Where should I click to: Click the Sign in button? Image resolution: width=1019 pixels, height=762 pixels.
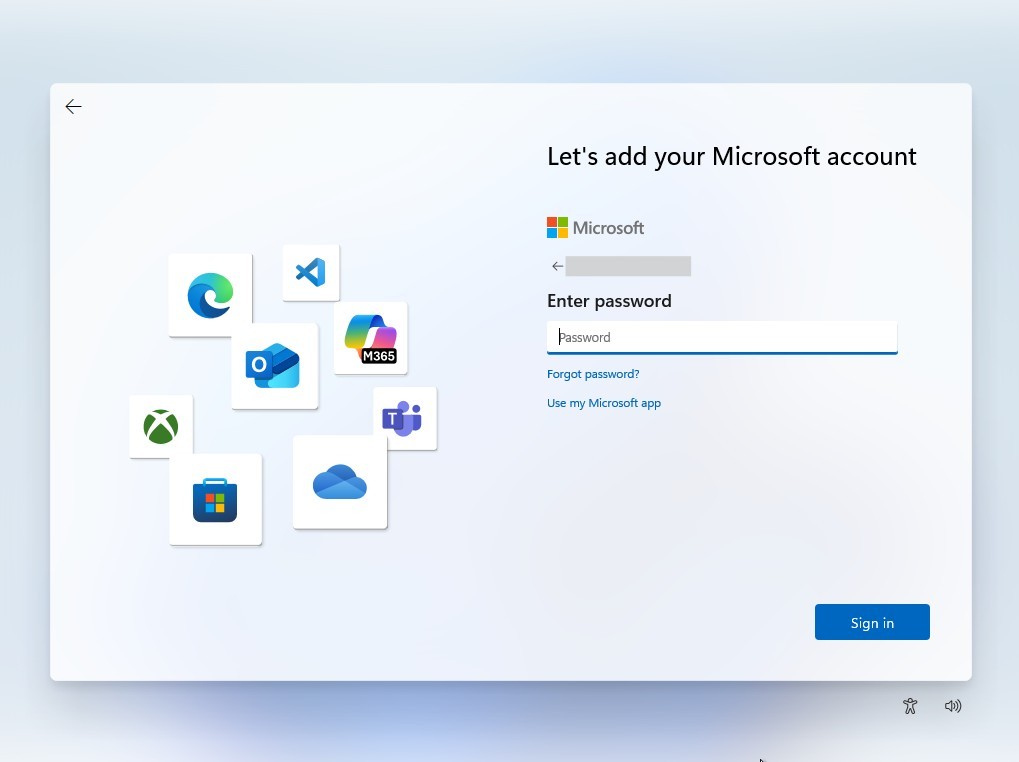click(x=872, y=622)
